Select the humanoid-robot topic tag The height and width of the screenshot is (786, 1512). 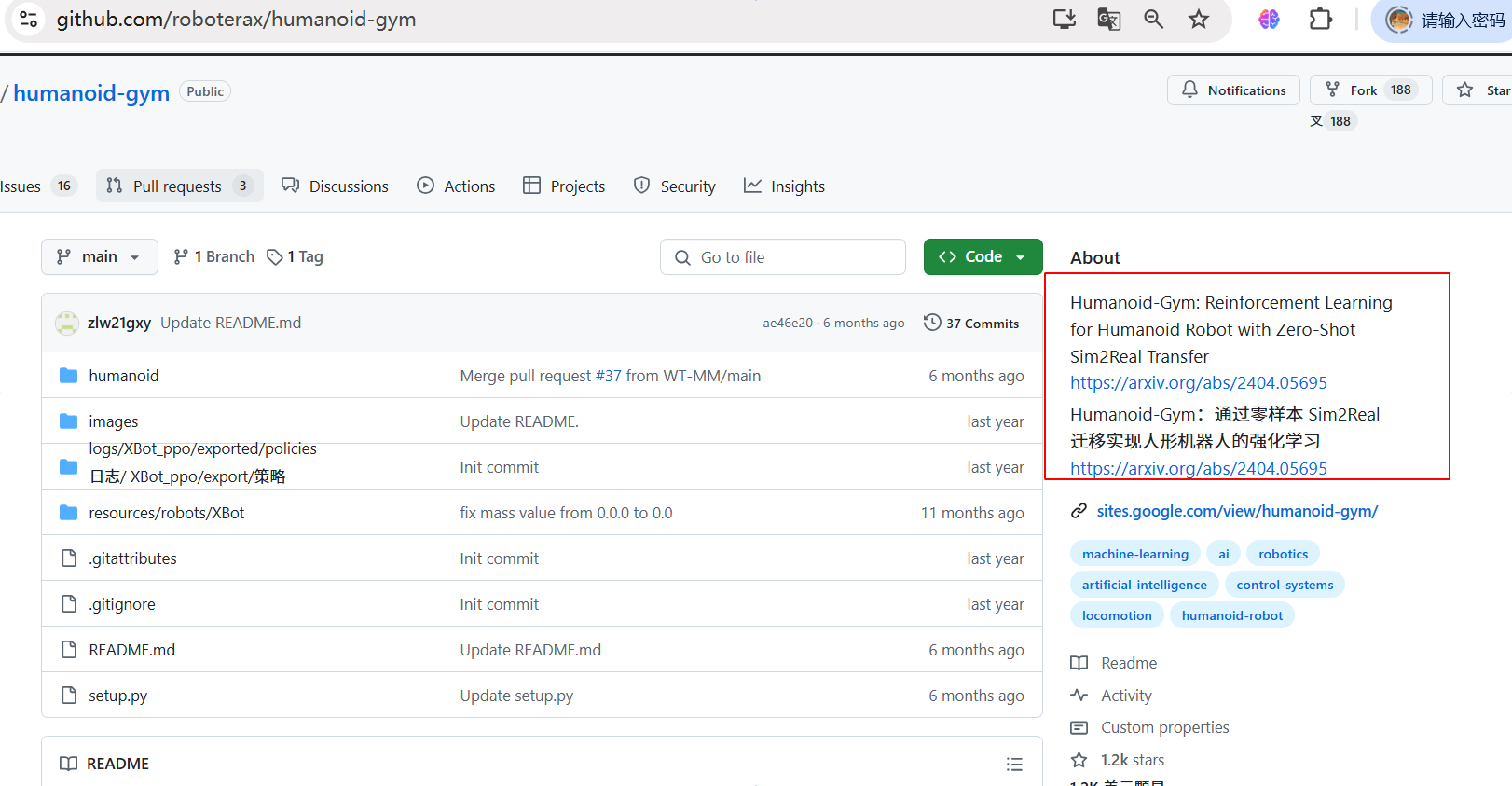coord(1232,615)
